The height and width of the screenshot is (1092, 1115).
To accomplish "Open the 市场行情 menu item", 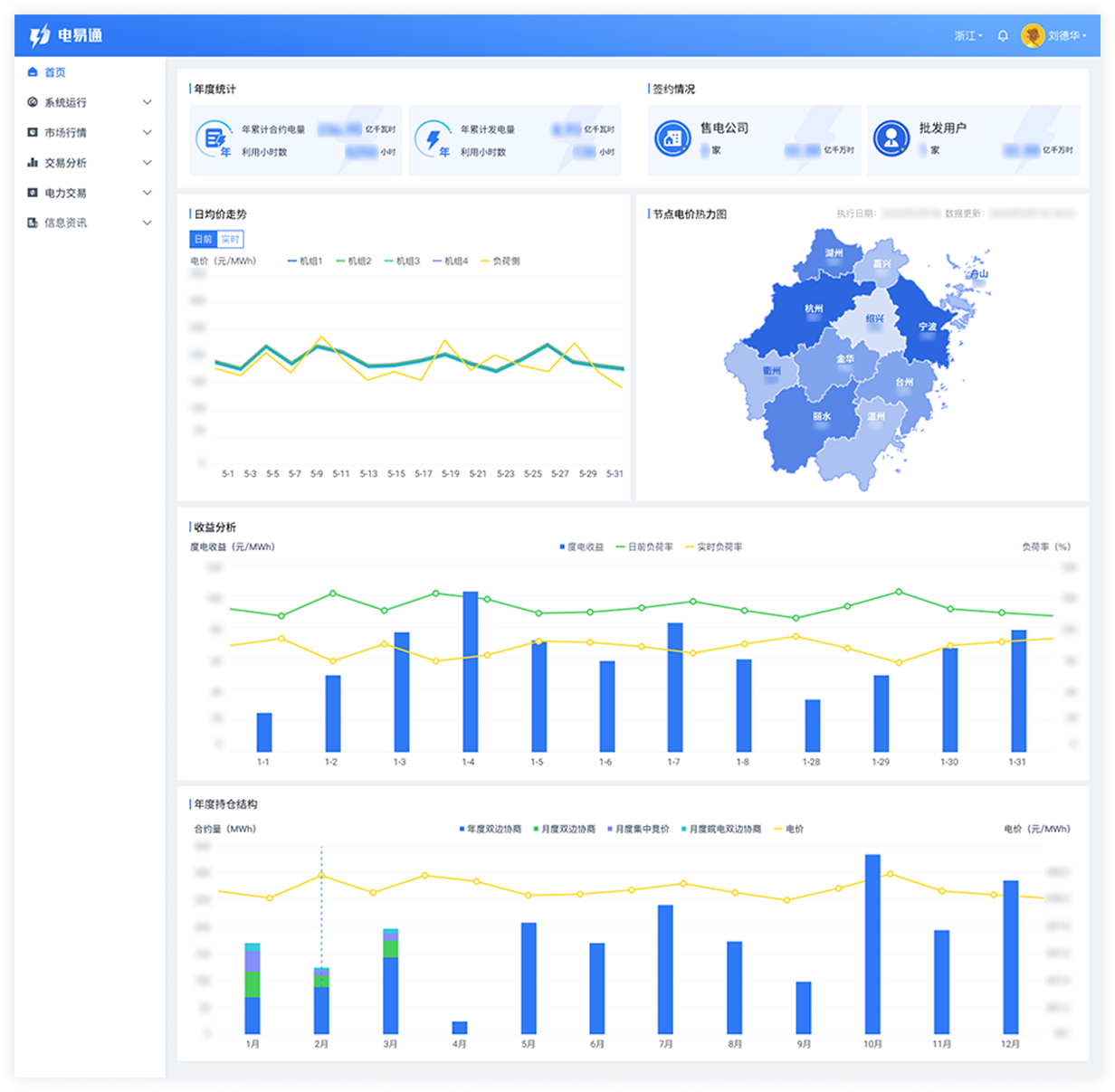I will click(65, 133).
